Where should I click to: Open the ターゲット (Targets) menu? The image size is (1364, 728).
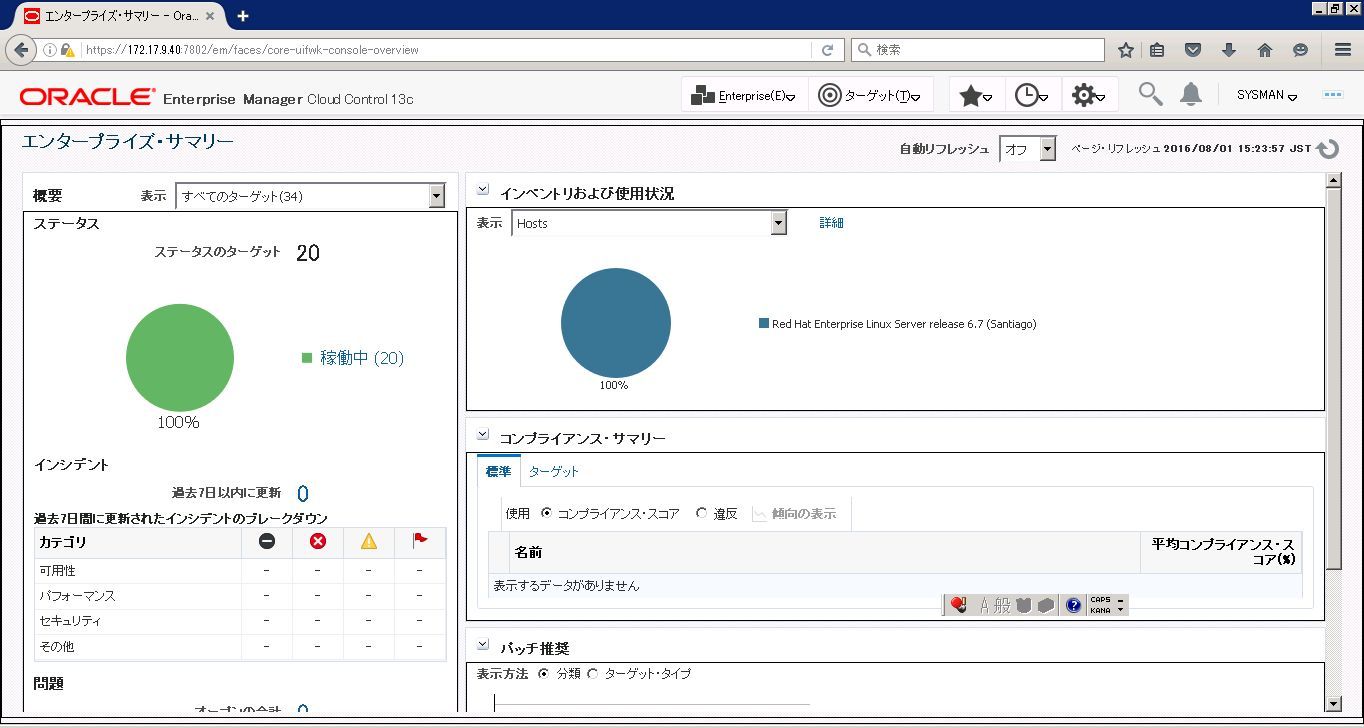[869, 95]
